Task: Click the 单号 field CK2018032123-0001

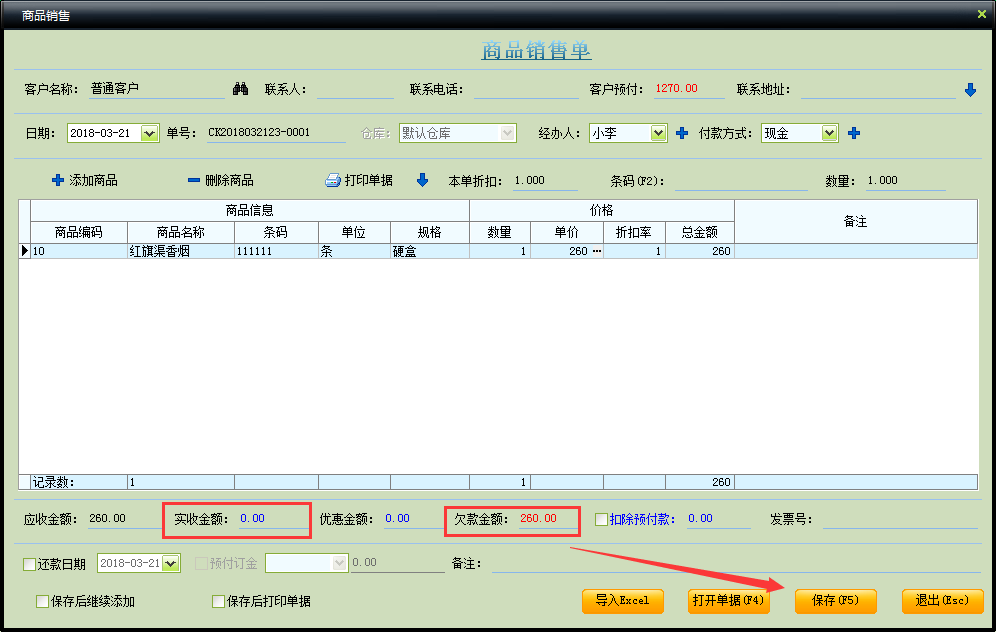Action: [276, 133]
